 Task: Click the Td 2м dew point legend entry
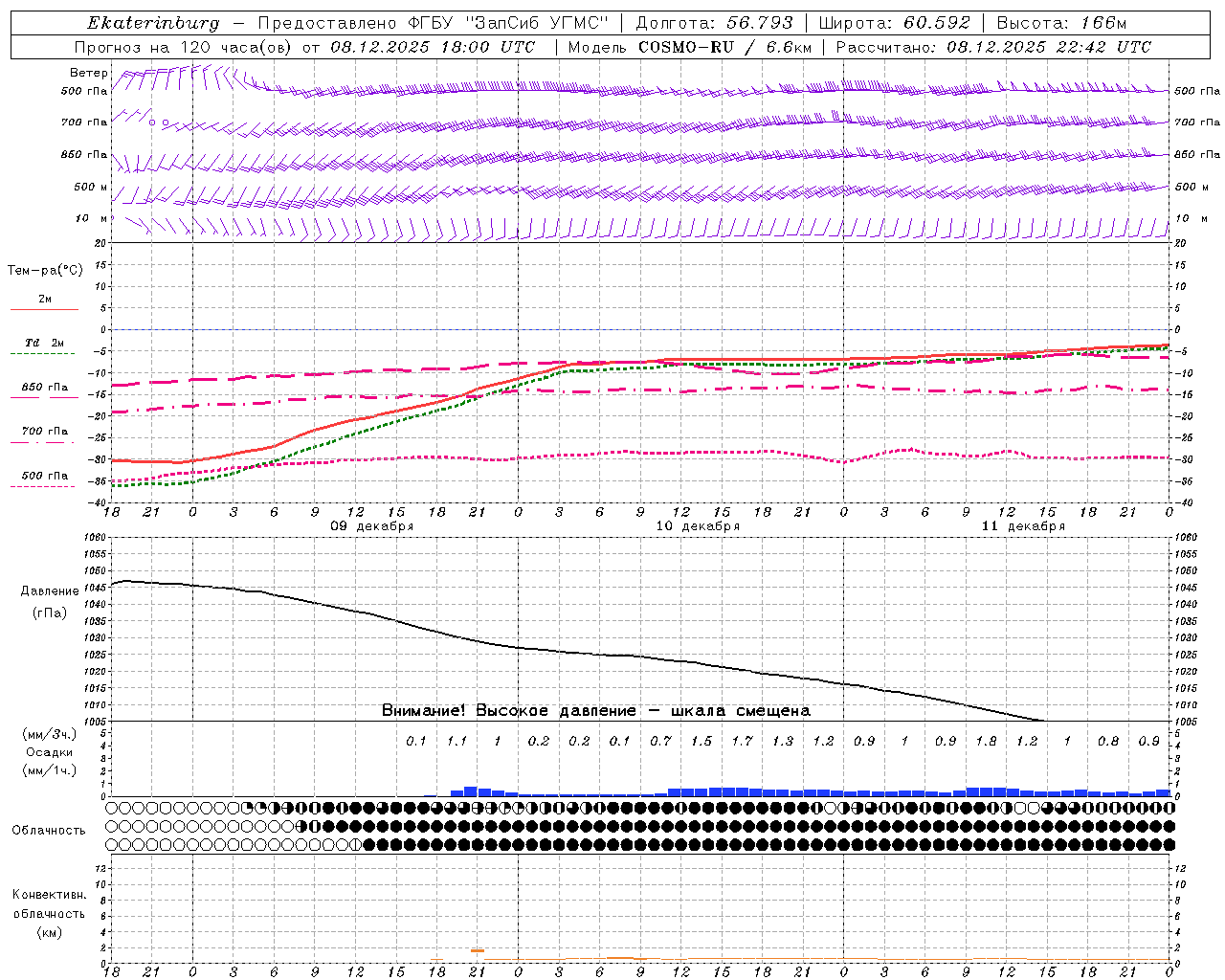pyautogui.click(x=44, y=343)
